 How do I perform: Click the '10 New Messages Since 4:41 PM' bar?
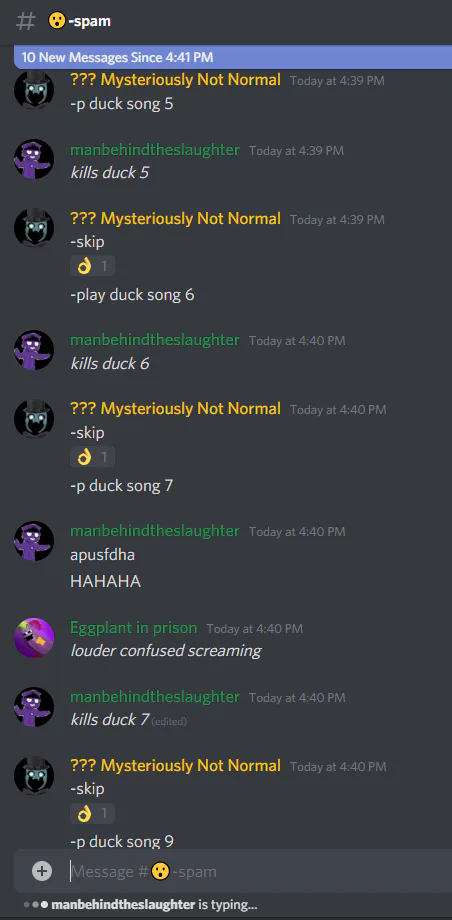(233, 58)
